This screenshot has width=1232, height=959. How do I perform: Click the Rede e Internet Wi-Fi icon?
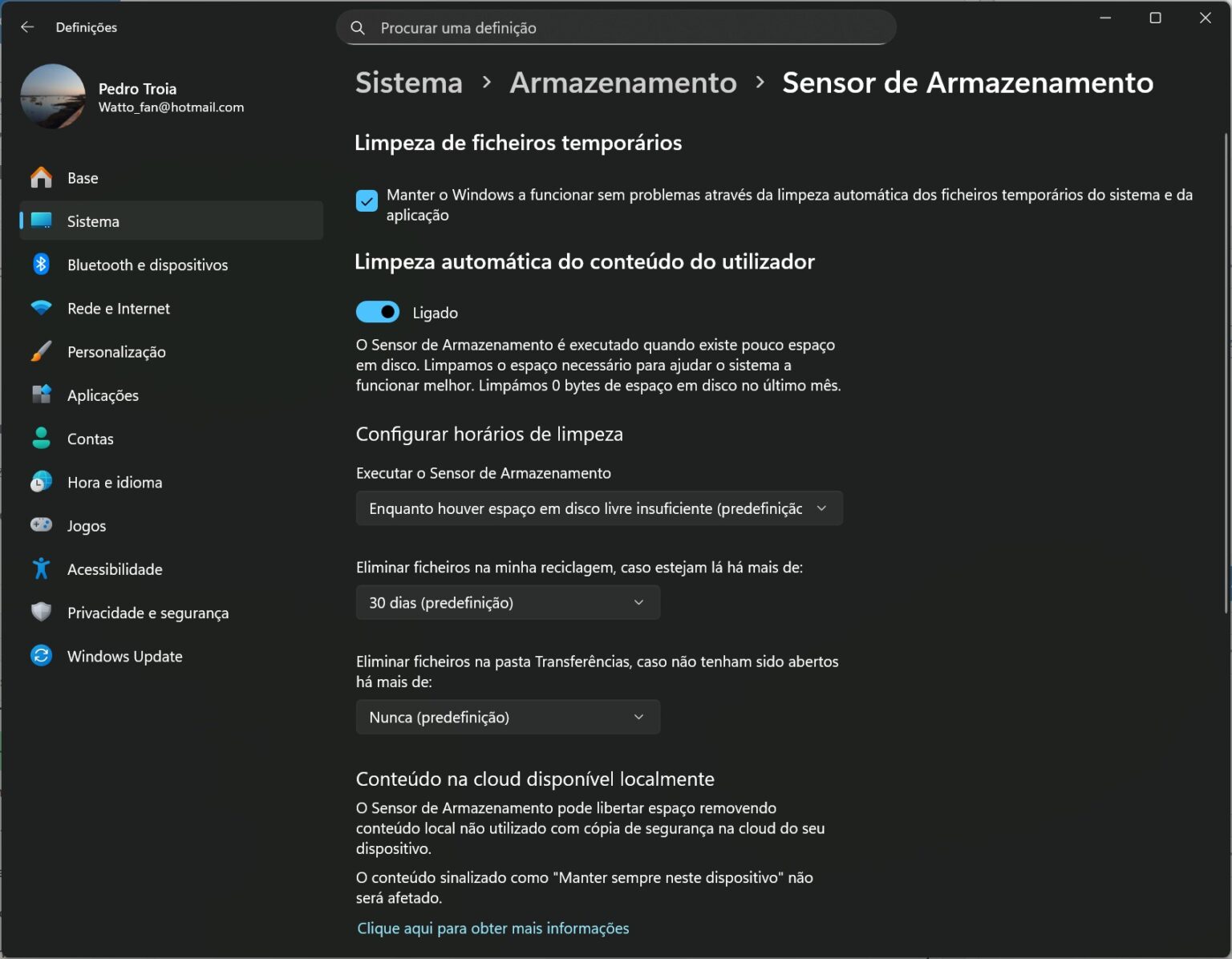[41, 308]
